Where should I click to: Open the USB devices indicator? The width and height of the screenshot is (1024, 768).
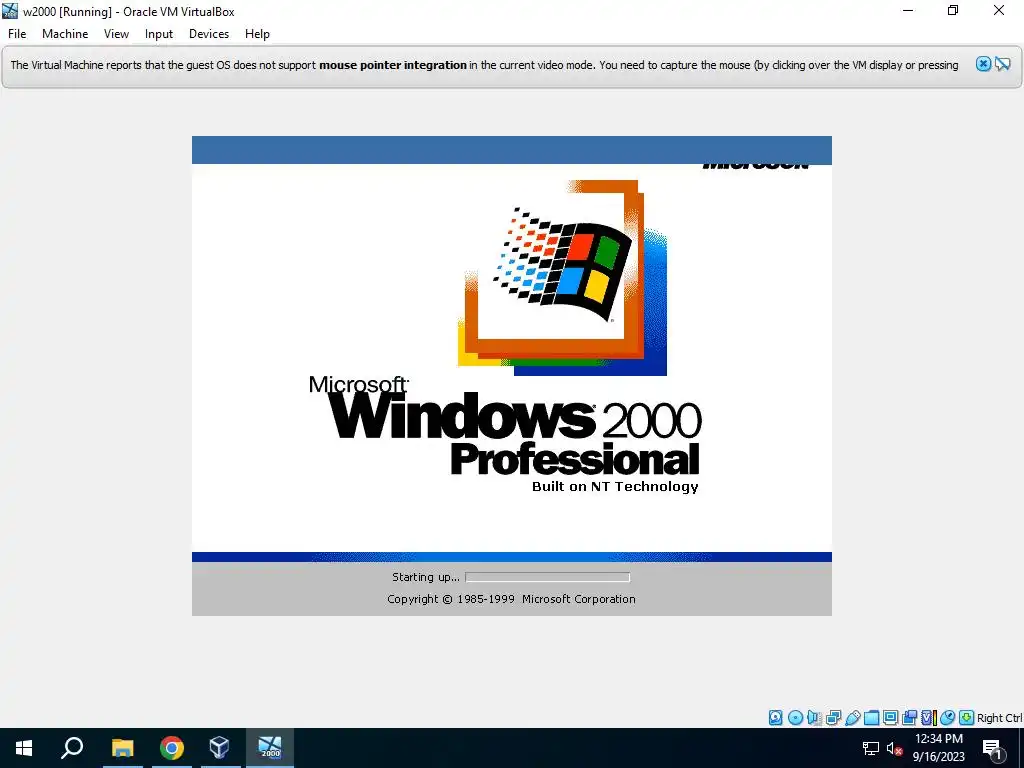[x=852, y=718]
